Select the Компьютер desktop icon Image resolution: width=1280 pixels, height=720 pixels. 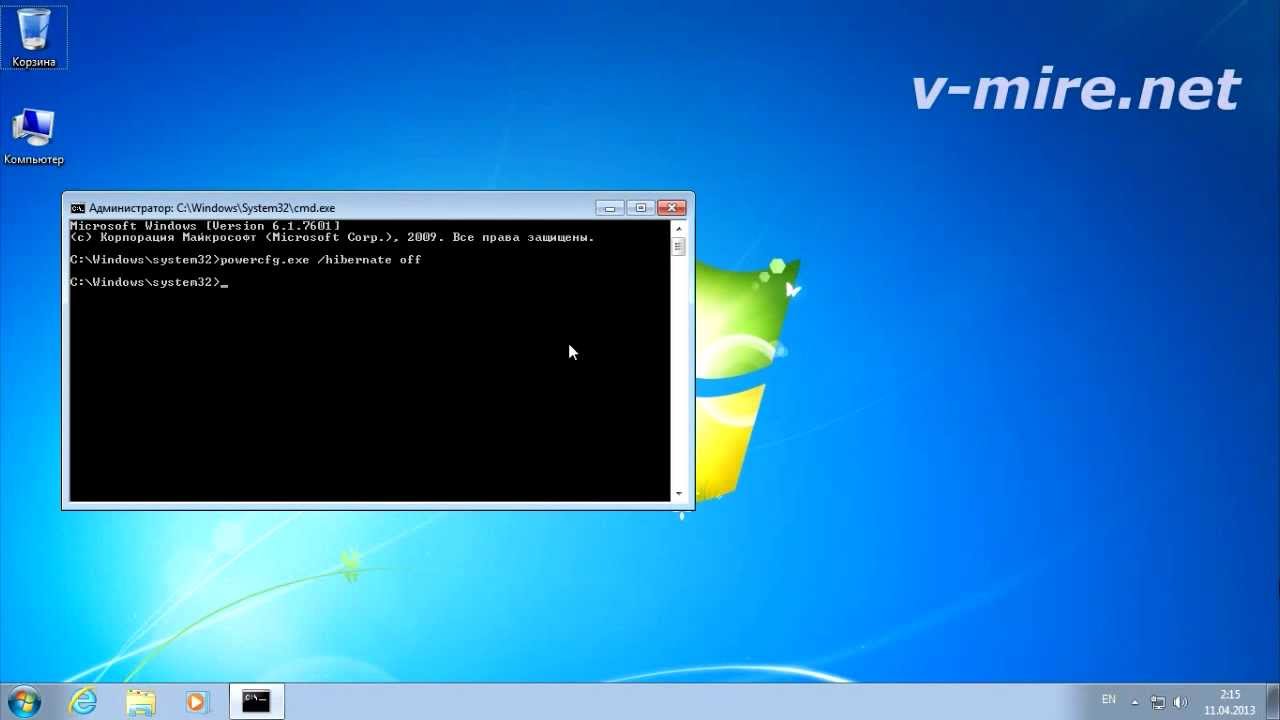(33, 137)
